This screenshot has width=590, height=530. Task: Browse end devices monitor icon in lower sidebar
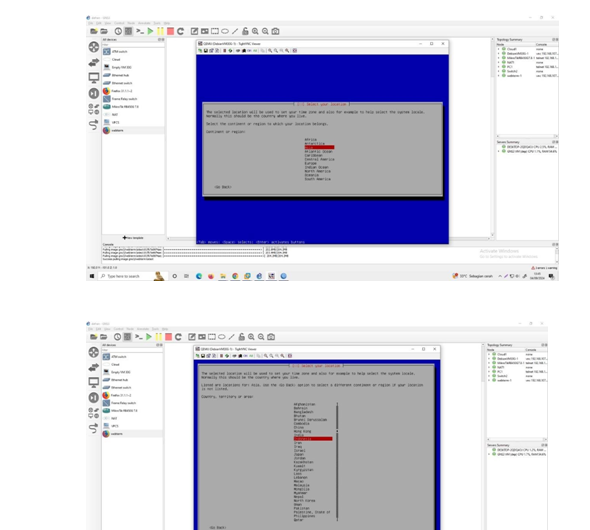tap(94, 382)
